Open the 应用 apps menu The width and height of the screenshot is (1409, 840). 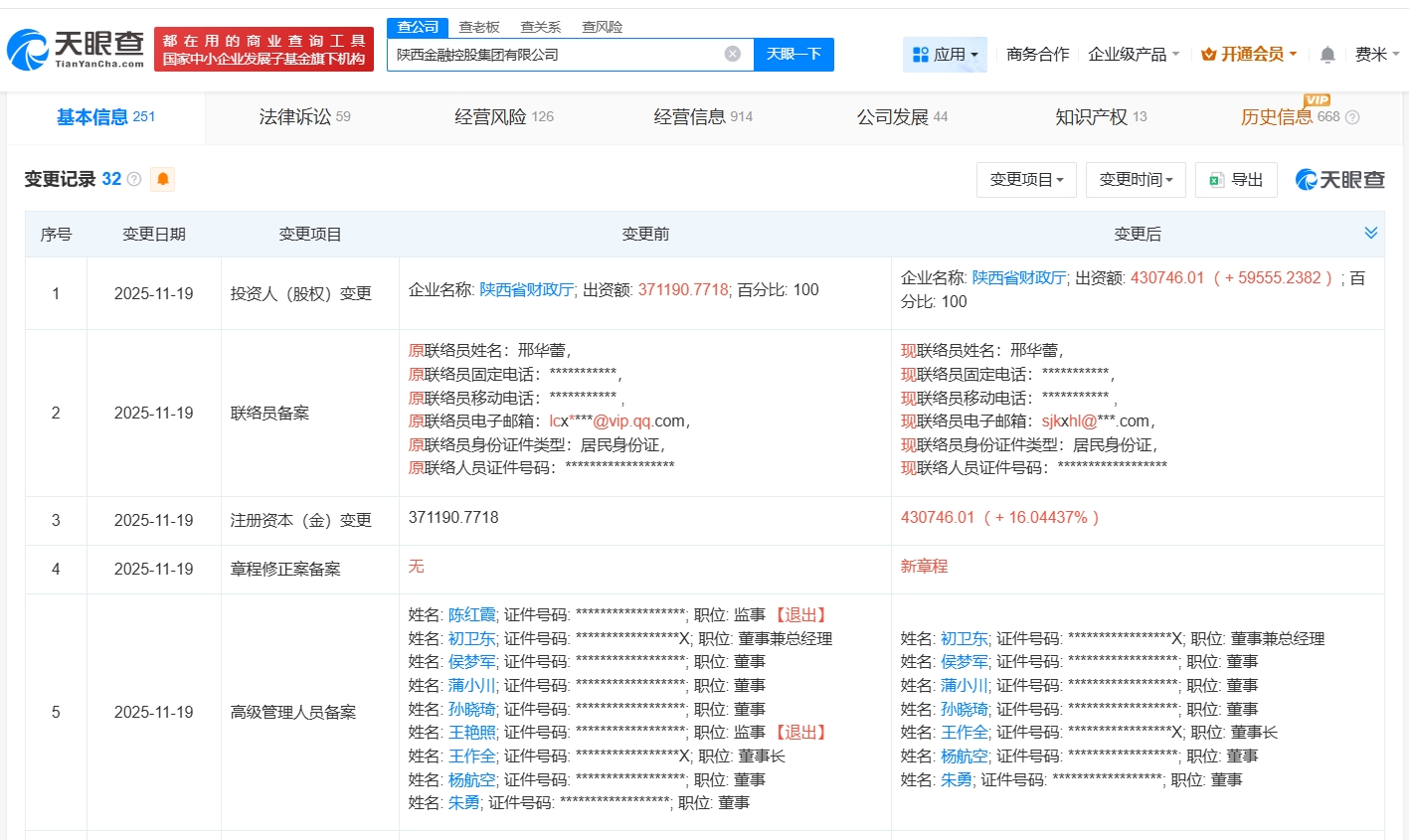(x=945, y=55)
